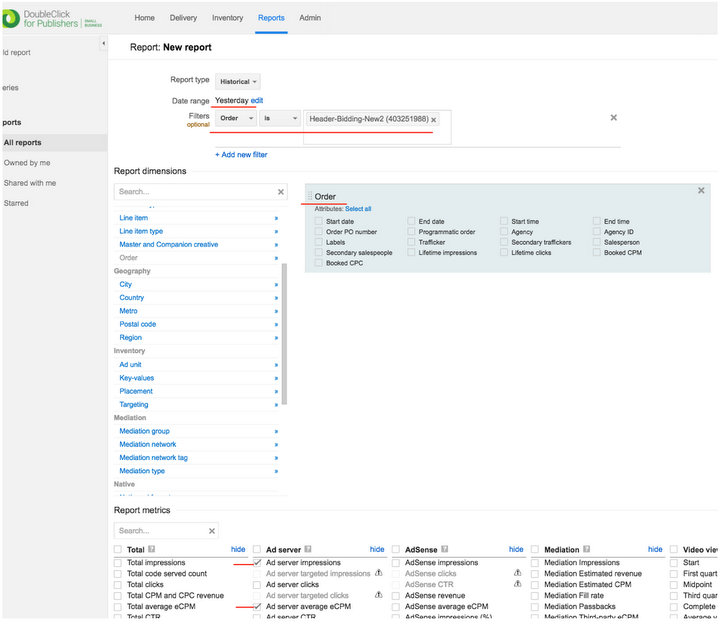Check the Start date attribute
720x644 pixels.
point(319,221)
